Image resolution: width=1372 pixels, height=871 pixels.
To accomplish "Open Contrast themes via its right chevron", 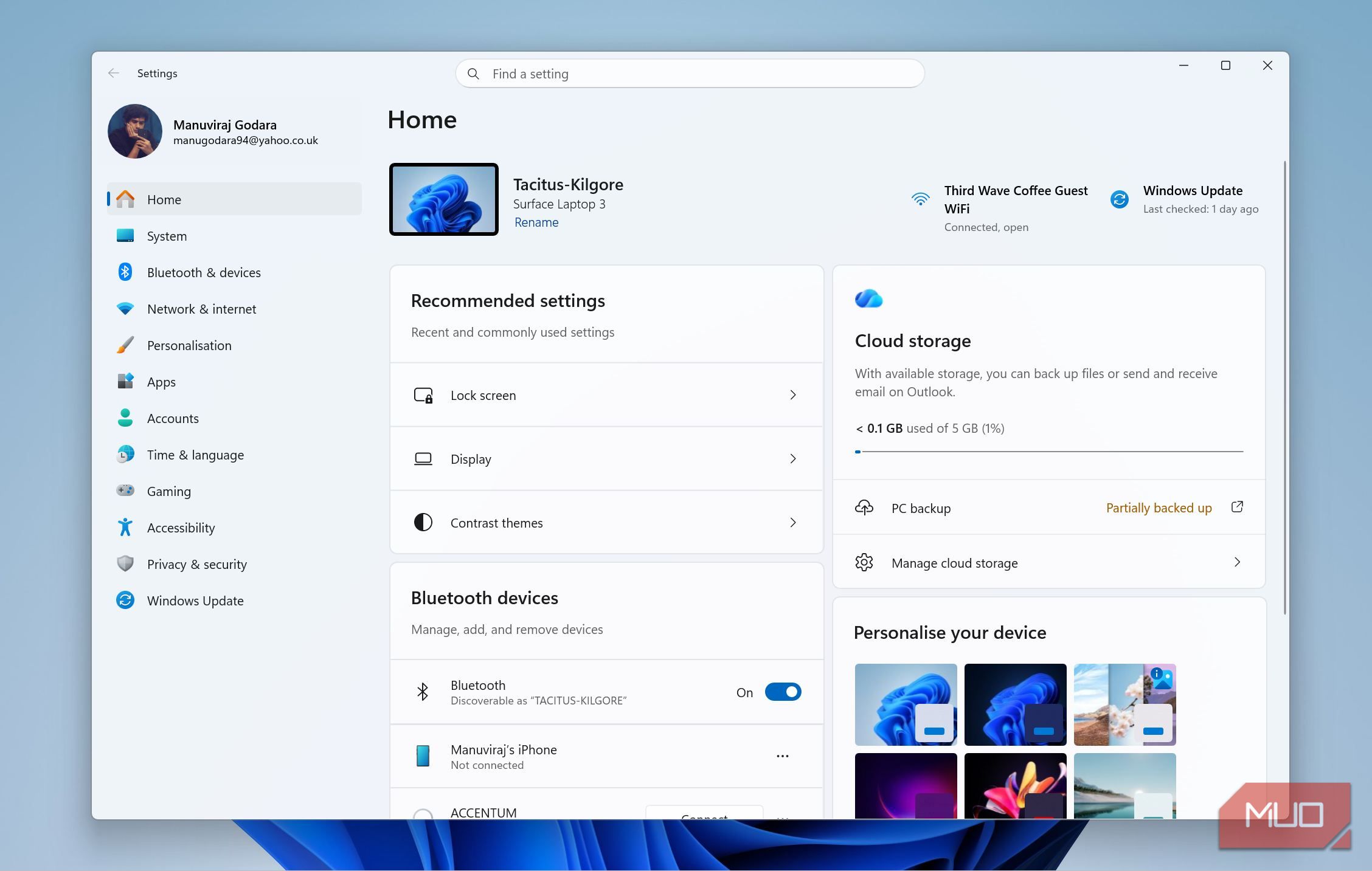I will click(793, 523).
